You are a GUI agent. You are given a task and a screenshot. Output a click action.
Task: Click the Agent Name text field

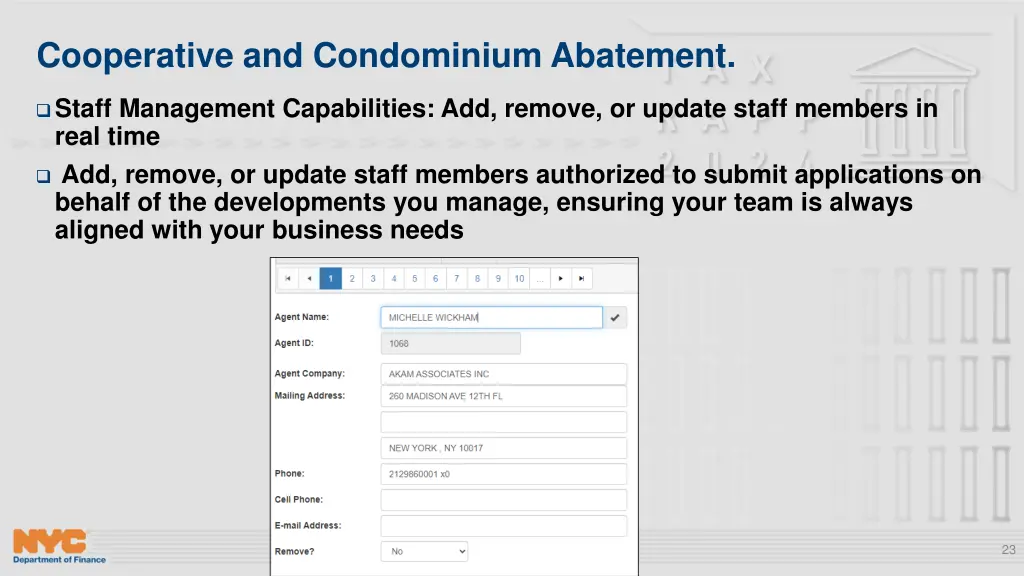coord(491,318)
